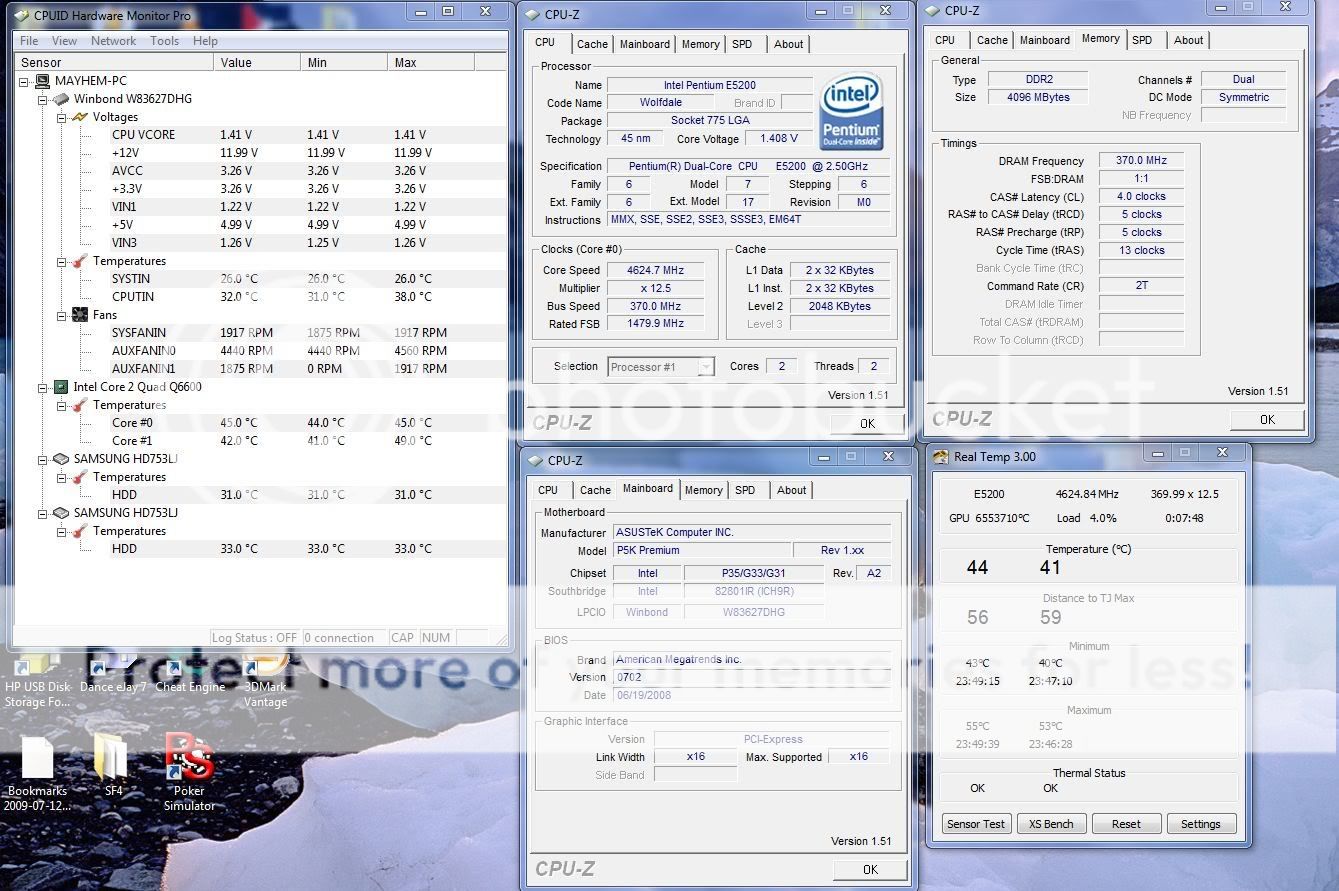Collapse the Winbond W83627DHG node
The height and width of the screenshot is (891, 1339).
coord(44,99)
